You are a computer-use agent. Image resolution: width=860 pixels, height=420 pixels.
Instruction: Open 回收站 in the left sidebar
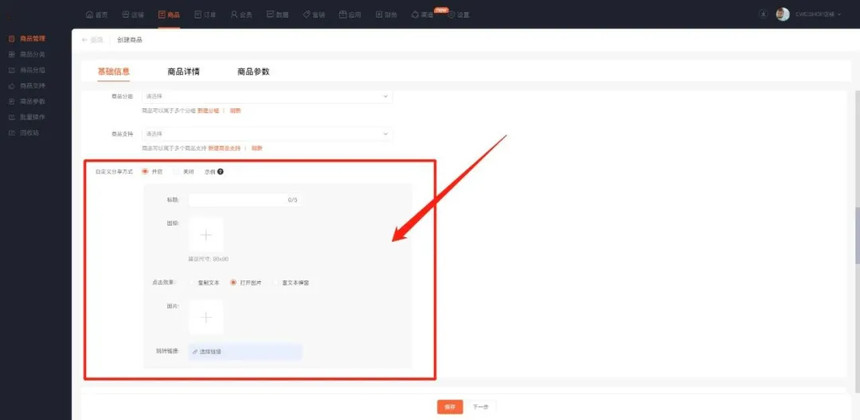28,133
